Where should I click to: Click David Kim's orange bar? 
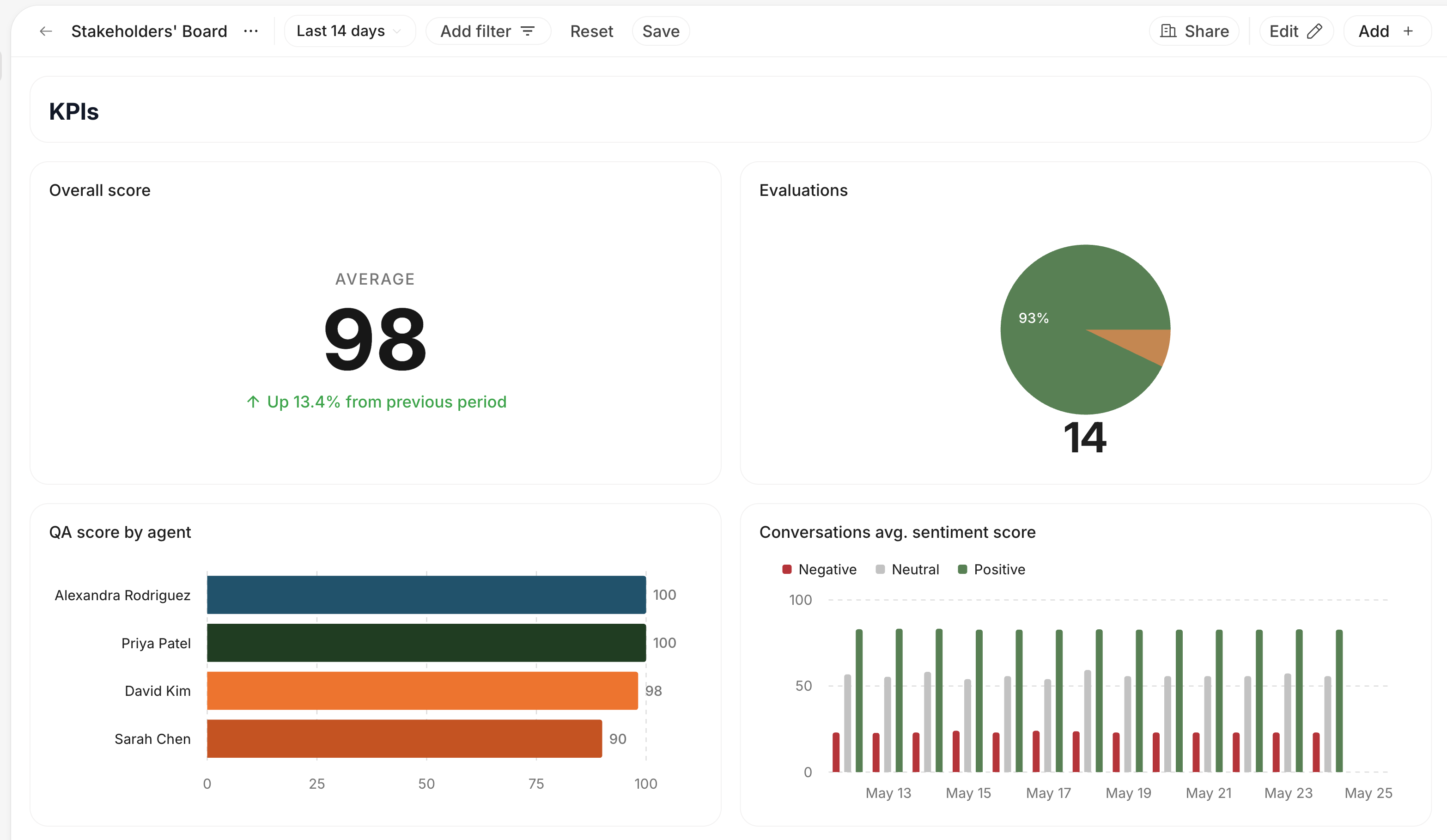click(423, 691)
